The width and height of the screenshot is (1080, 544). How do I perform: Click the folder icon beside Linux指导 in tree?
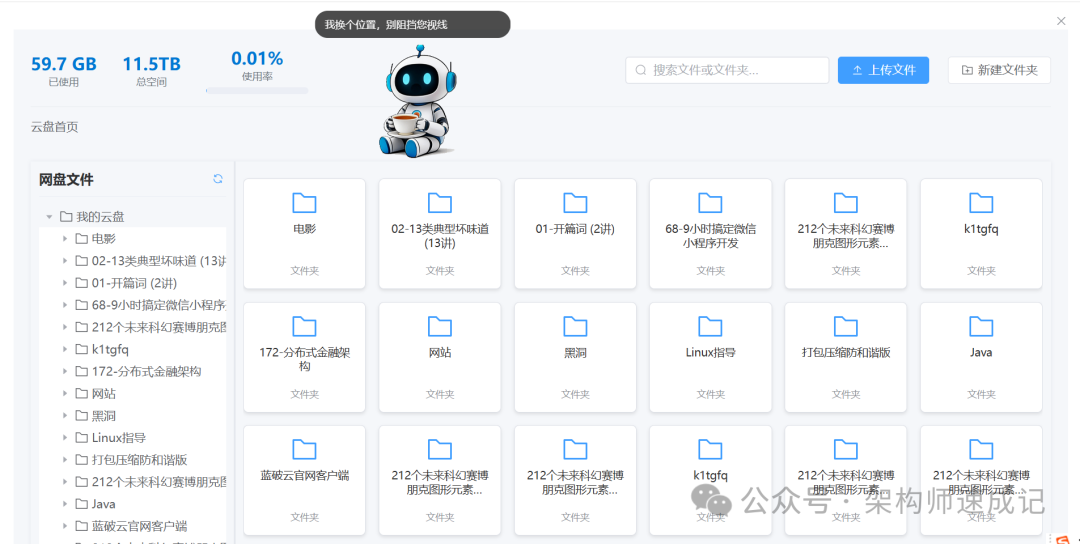pyautogui.click(x=81, y=437)
